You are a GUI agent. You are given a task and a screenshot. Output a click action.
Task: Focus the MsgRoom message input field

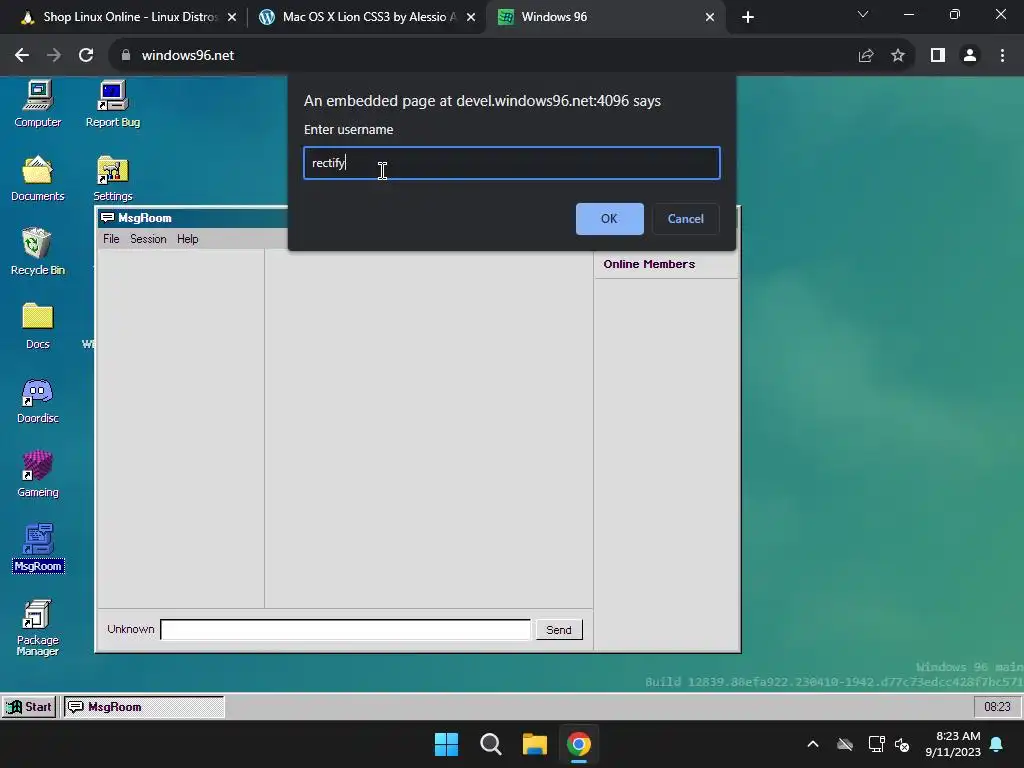tap(345, 630)
